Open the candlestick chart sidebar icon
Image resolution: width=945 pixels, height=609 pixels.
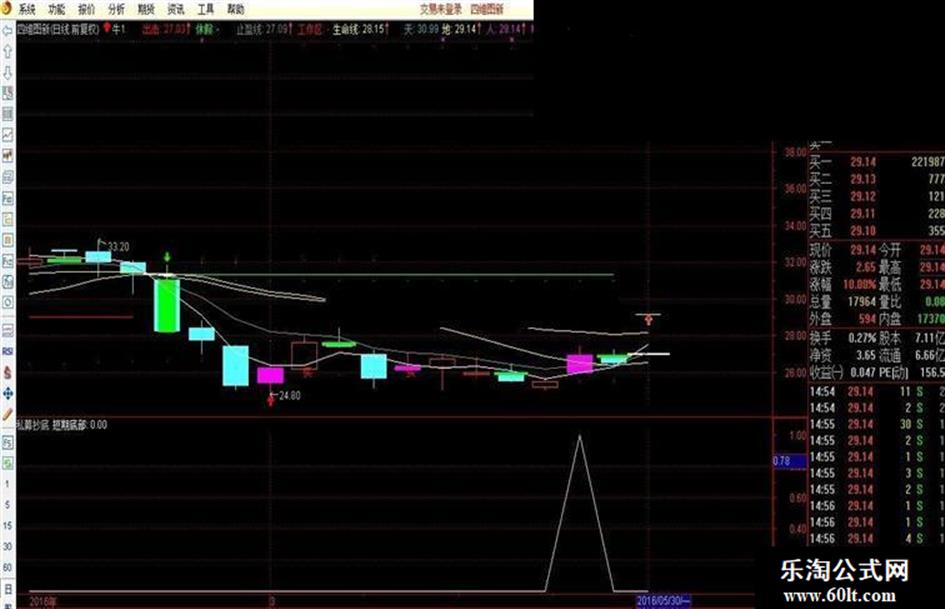click(7, 156)
